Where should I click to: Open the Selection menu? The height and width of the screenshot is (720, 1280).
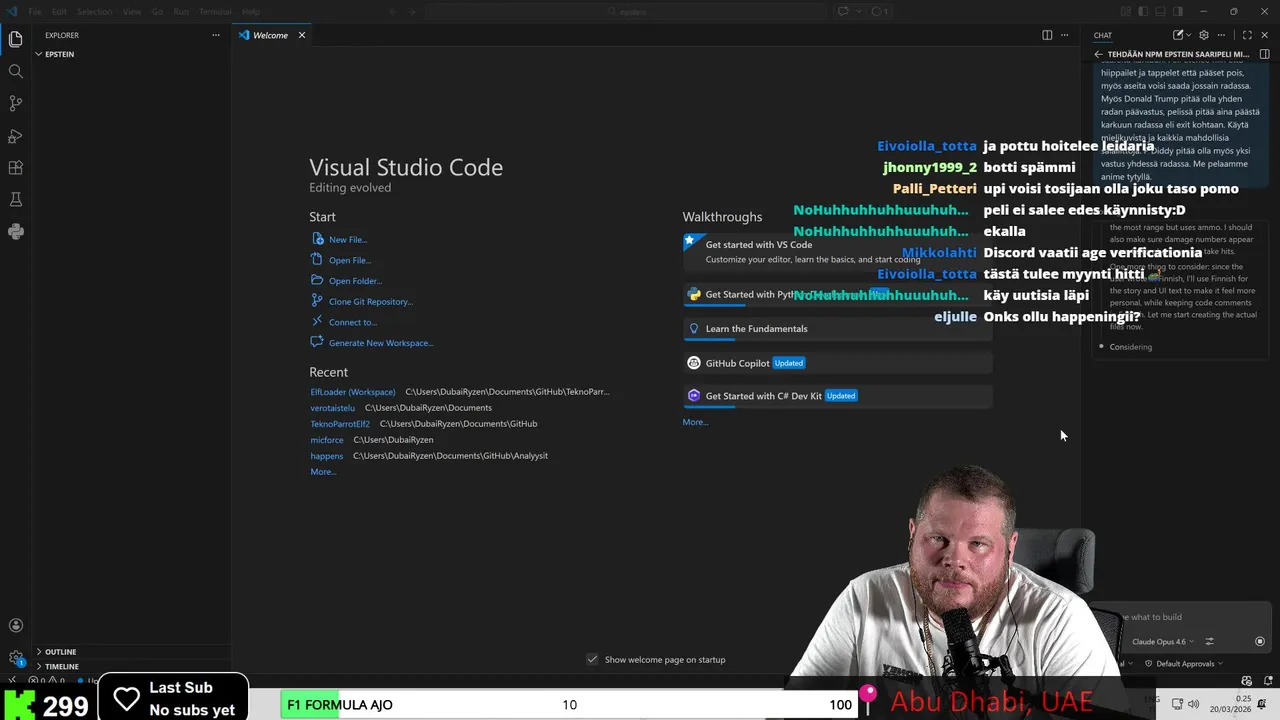[x=94, y=11]
